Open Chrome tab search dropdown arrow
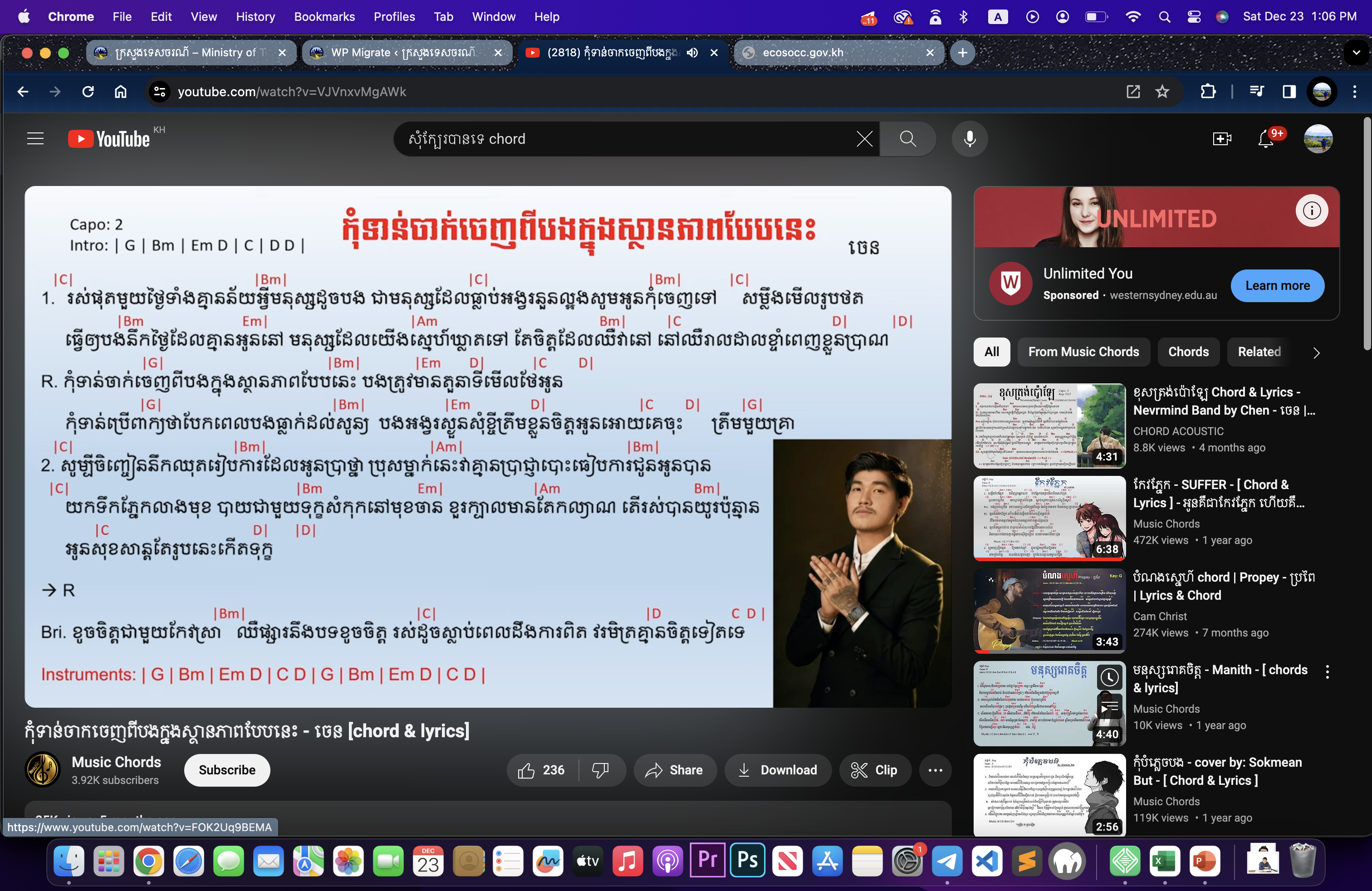Image resolution: width=1372 pixels, height=891 pixels. pyautogui.click(x=1356, y=53)
